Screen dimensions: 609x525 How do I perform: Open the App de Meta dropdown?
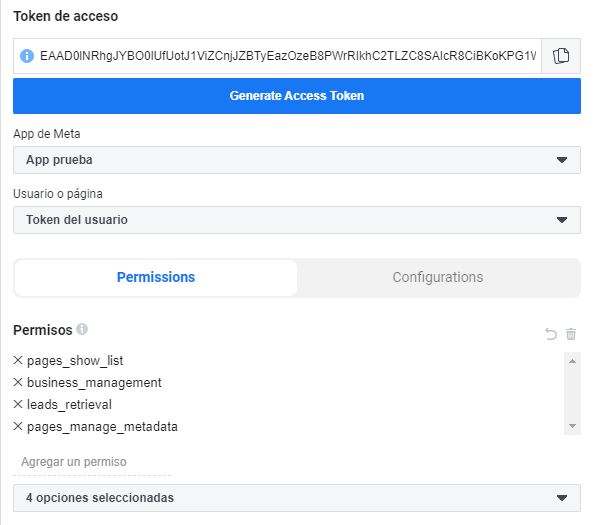coord(296,160)
